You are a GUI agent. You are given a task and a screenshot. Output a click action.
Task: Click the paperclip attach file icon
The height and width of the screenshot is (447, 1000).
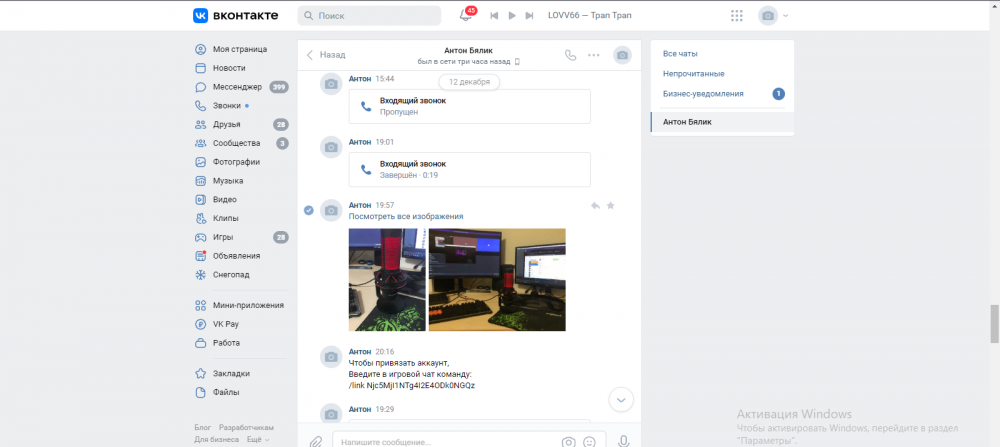[316, 442]
